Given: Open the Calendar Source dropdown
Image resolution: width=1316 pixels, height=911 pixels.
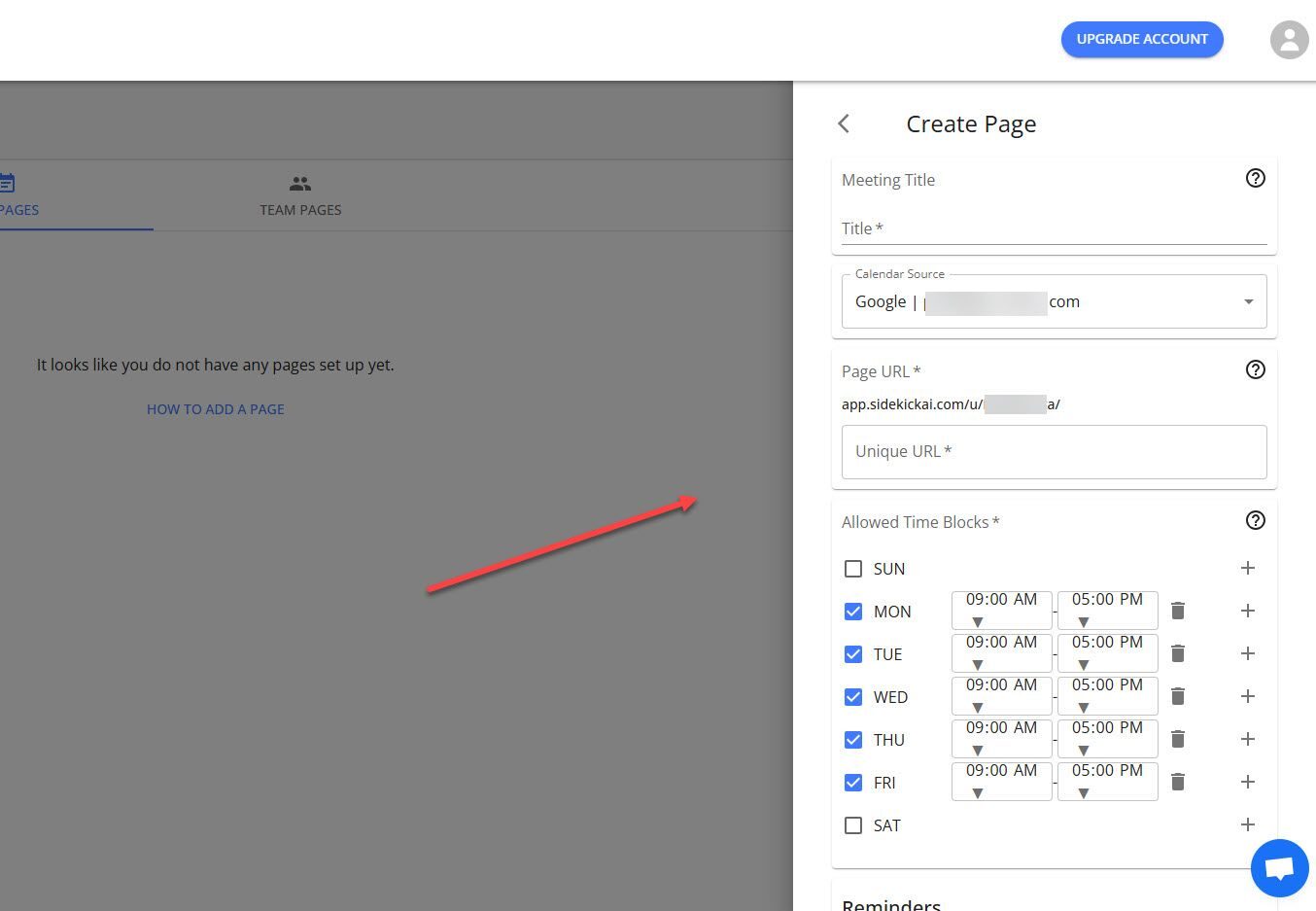Looking at the screenshot, I should click(1248, 301).
